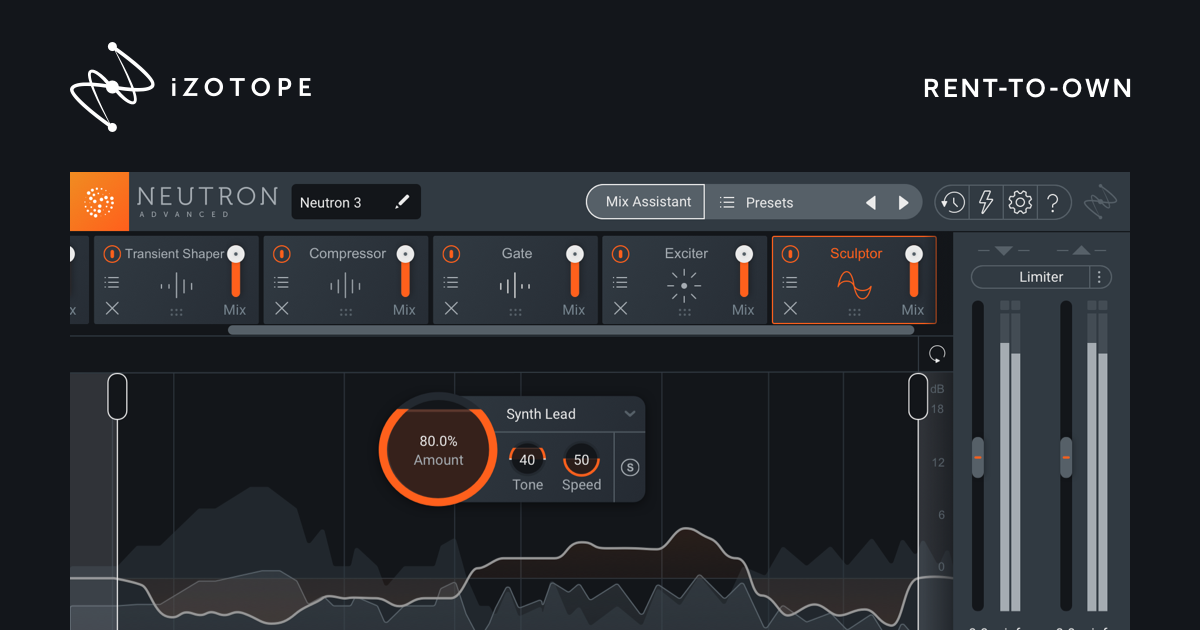
Task: Open the undo history clock icon
Action: (952, 203)
